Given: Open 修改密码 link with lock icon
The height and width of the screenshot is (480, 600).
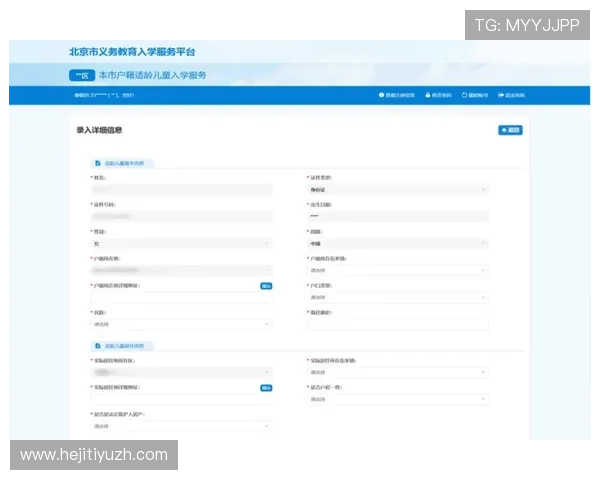Looking at the screenshot, I should click(x=439, y=95).
